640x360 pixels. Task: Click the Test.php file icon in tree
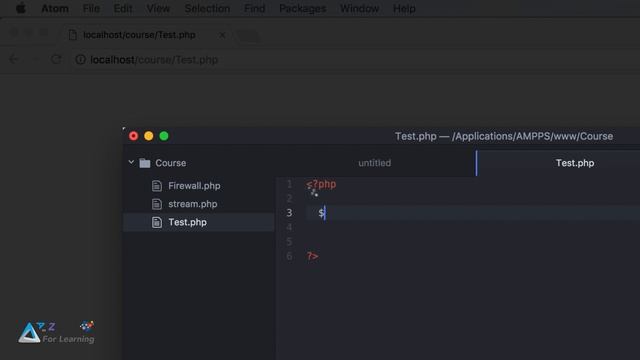tap(157, 222)
